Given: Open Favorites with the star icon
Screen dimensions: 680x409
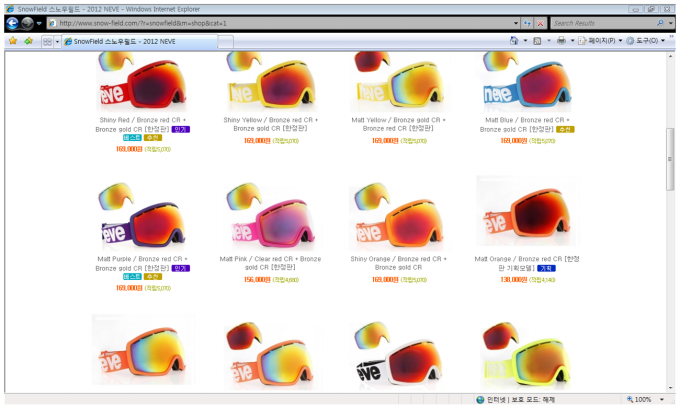Looking at the screenshot, I should click(13, 41).
